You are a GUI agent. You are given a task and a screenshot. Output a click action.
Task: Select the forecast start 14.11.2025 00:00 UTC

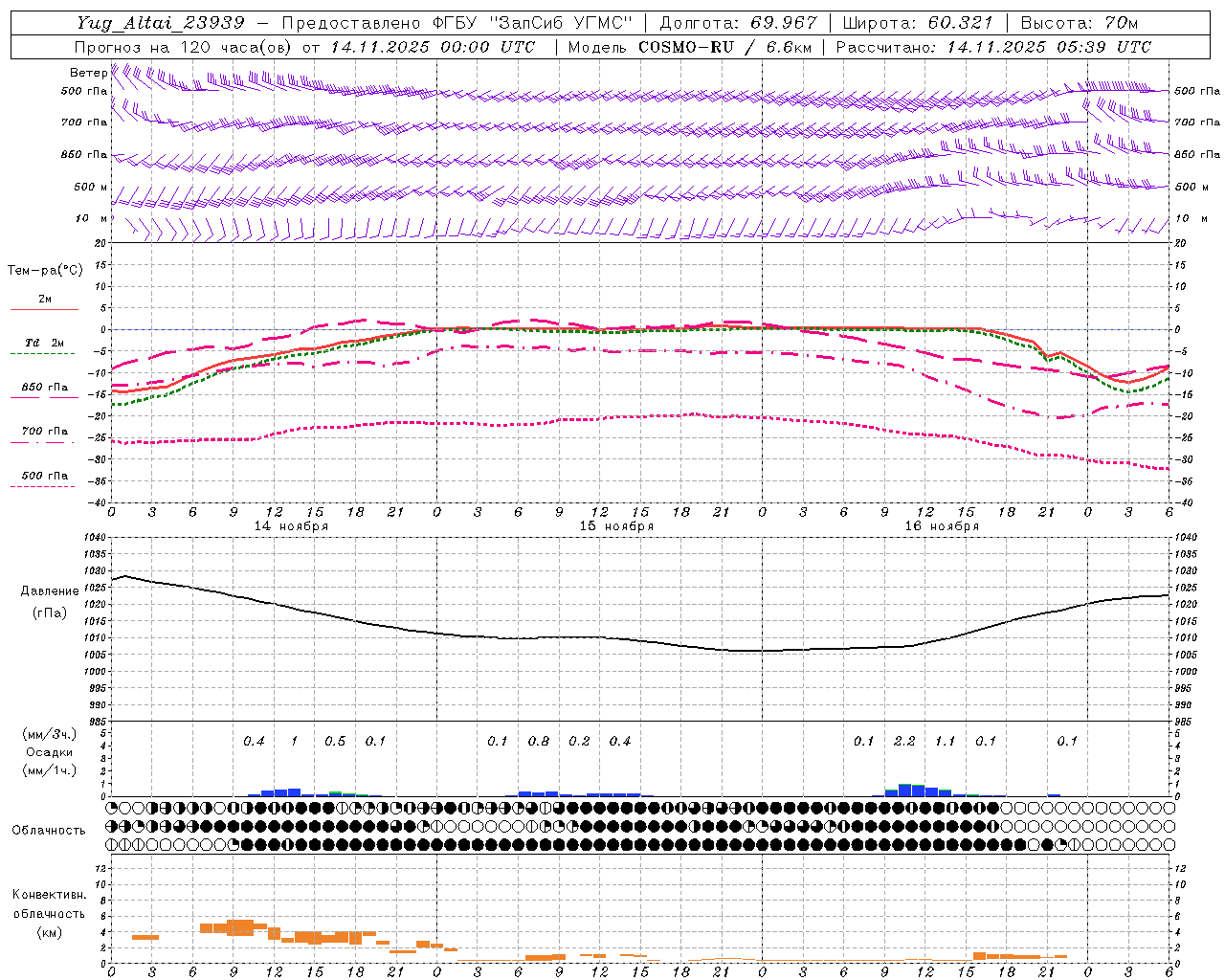pyautogui.click(x=433, y=47)
